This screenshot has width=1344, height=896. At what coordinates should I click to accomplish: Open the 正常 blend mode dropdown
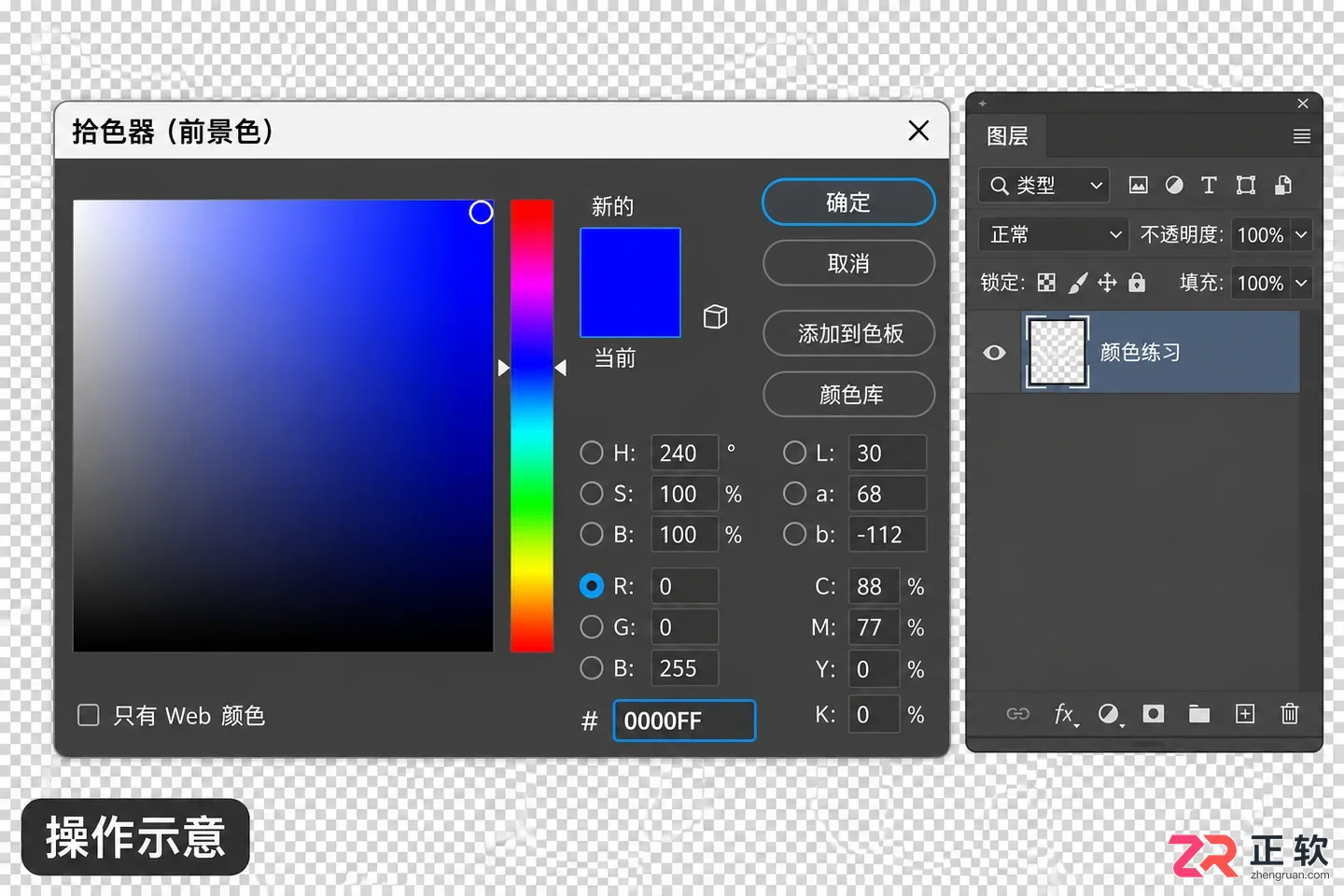point(1054,234)
